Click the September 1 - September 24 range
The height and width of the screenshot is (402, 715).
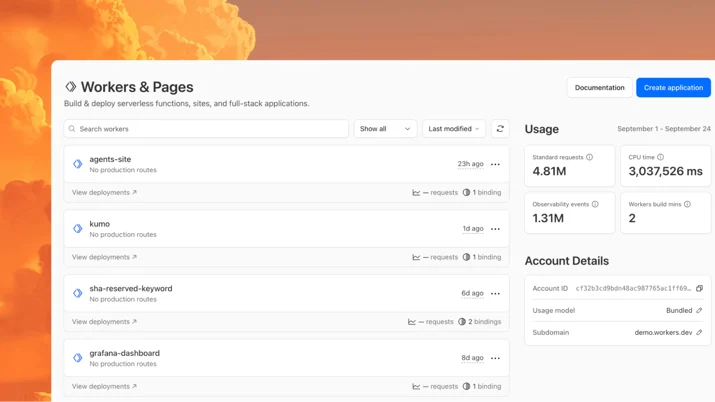[x=664, y=129]
